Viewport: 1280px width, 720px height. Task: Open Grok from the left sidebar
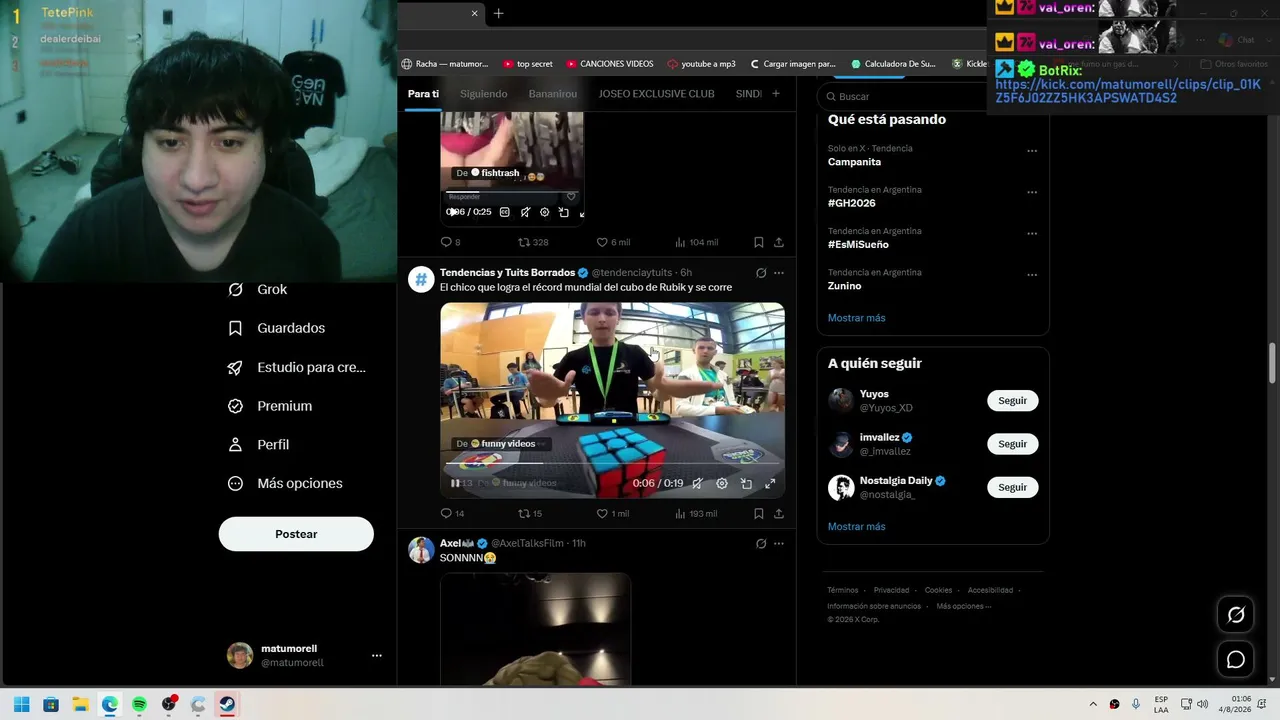257,290
